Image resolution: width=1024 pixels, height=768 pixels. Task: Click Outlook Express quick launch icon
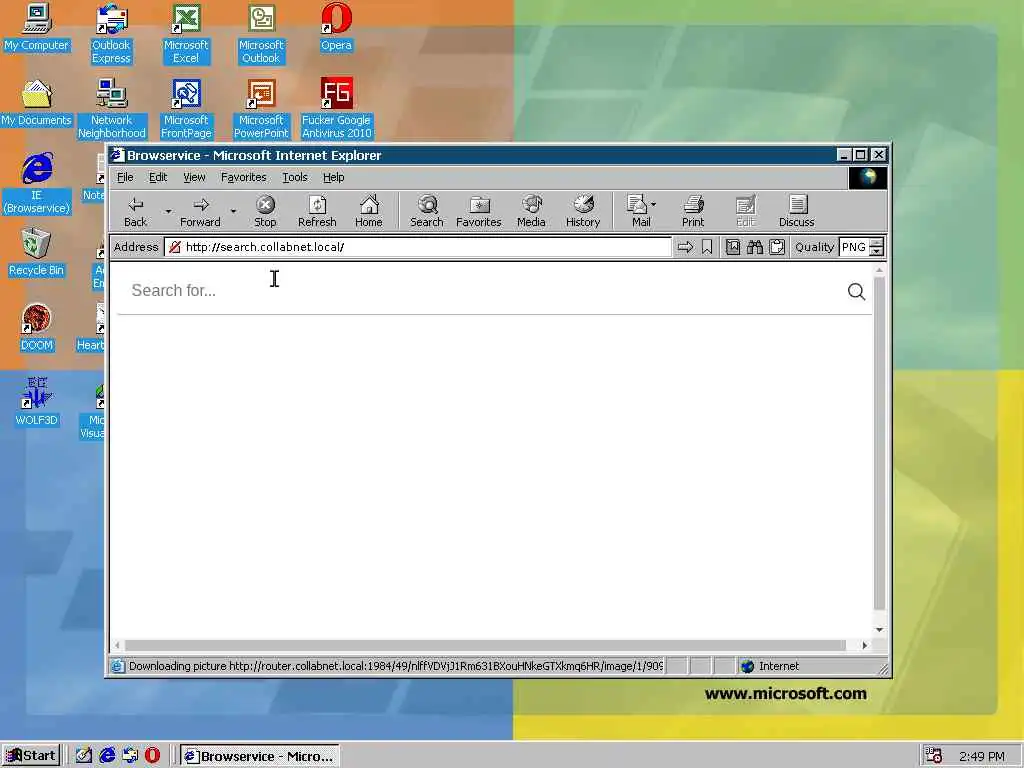click(x=130, y=756)
